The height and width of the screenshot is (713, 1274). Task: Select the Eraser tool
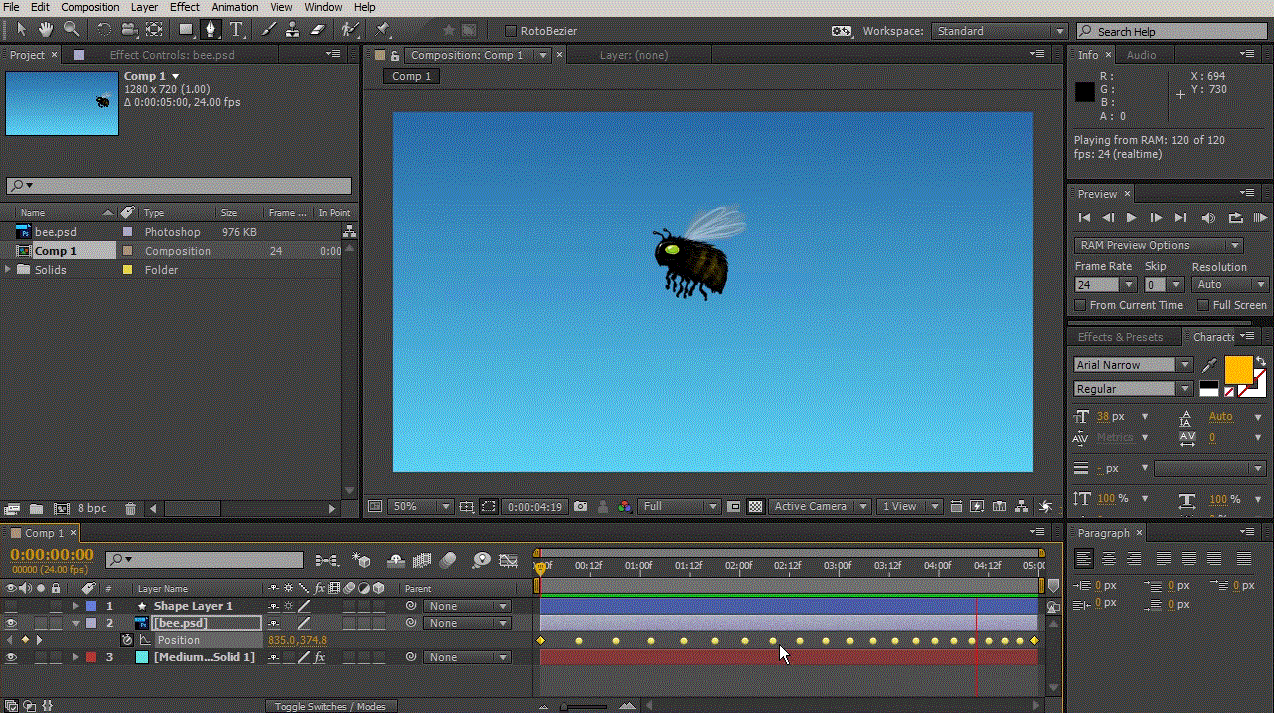318,30
